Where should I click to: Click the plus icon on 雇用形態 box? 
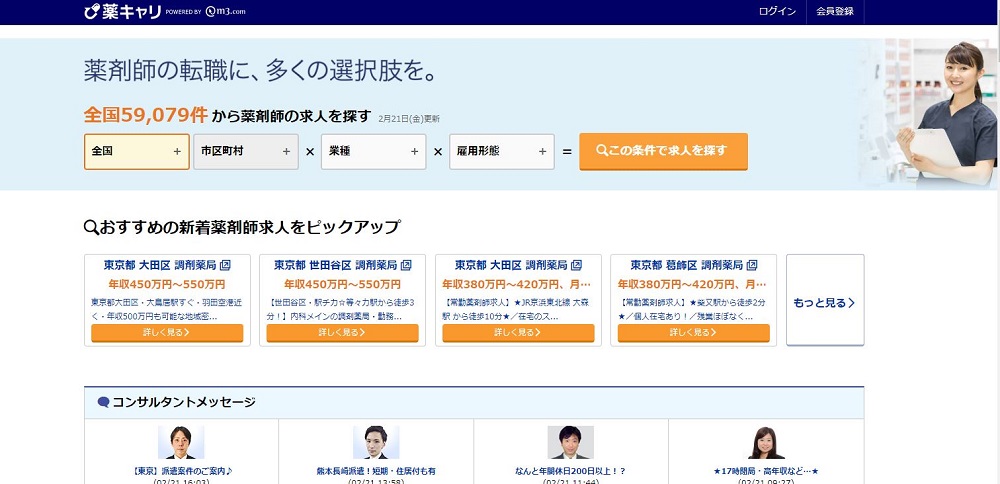pos(543,152)
